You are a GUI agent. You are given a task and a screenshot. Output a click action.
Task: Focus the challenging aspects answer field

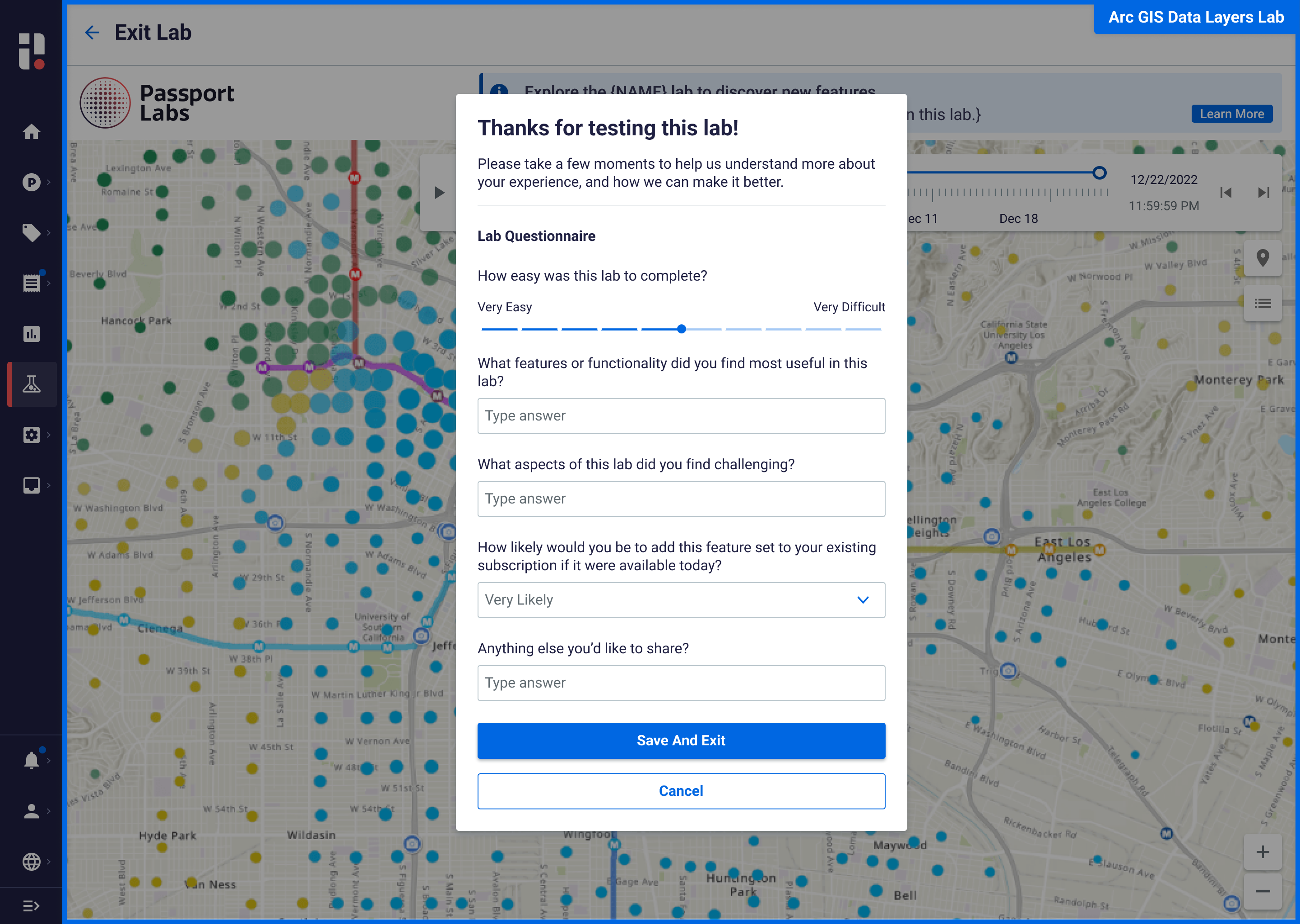(681, 499)
